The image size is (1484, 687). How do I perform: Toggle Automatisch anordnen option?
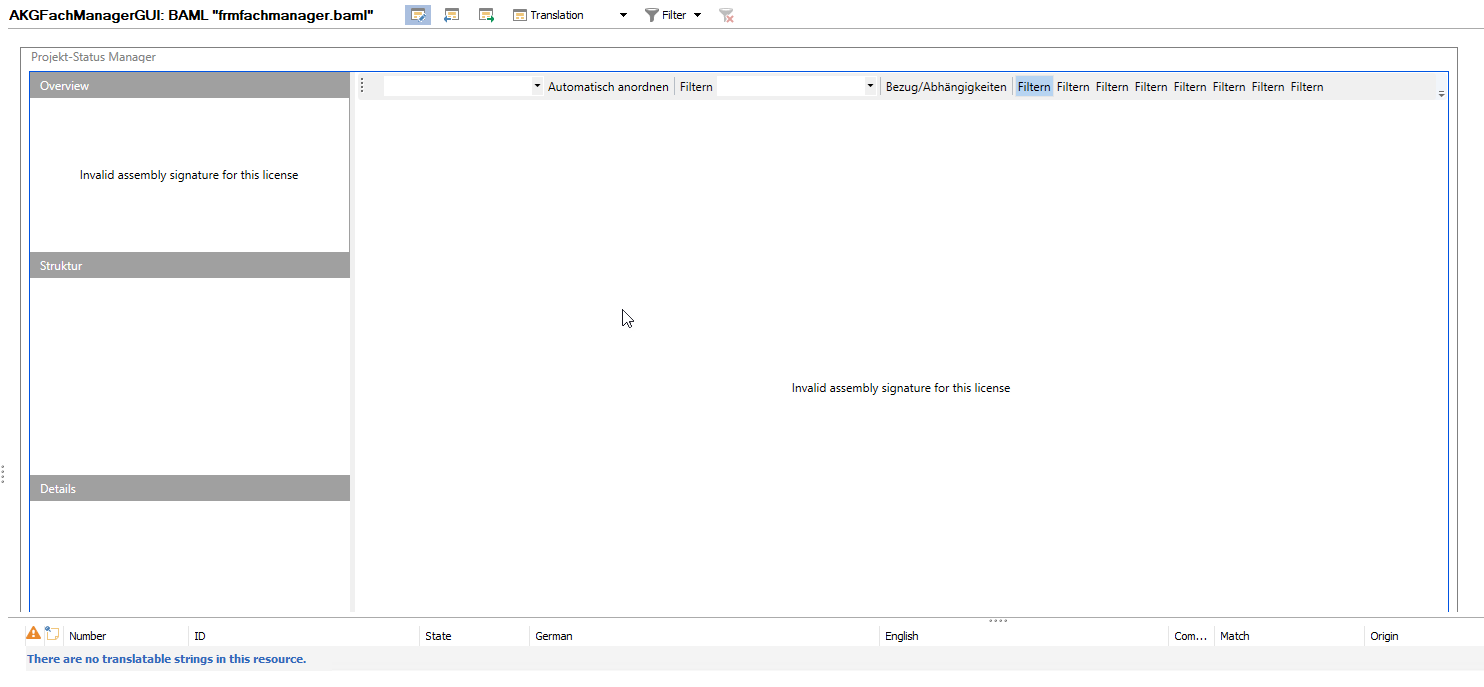[x=608, y=86]
